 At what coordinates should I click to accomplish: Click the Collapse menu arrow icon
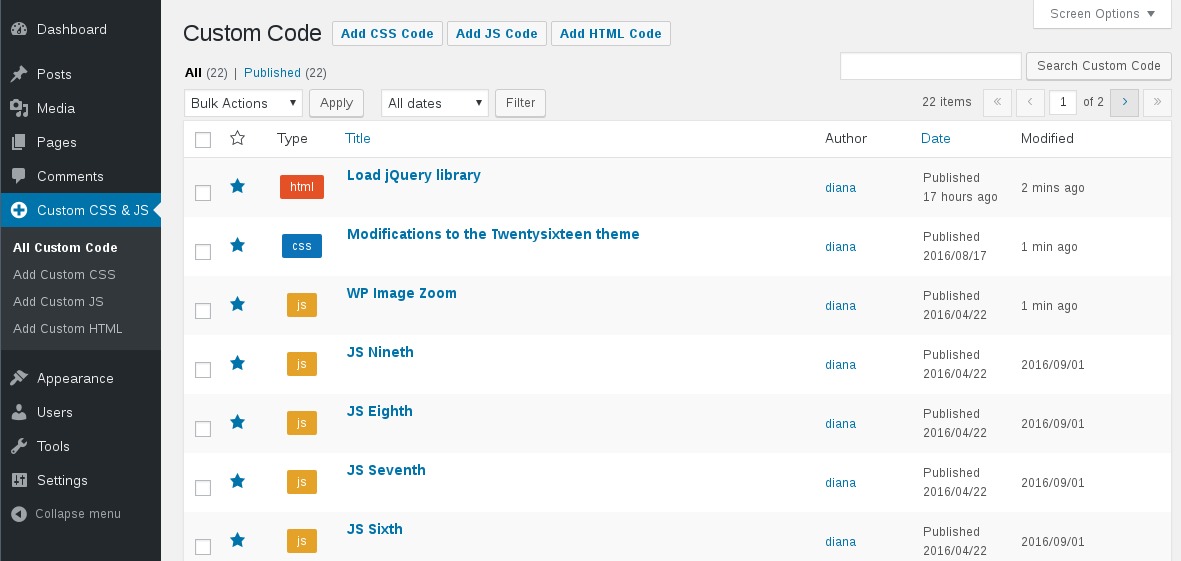pos(19,514)
